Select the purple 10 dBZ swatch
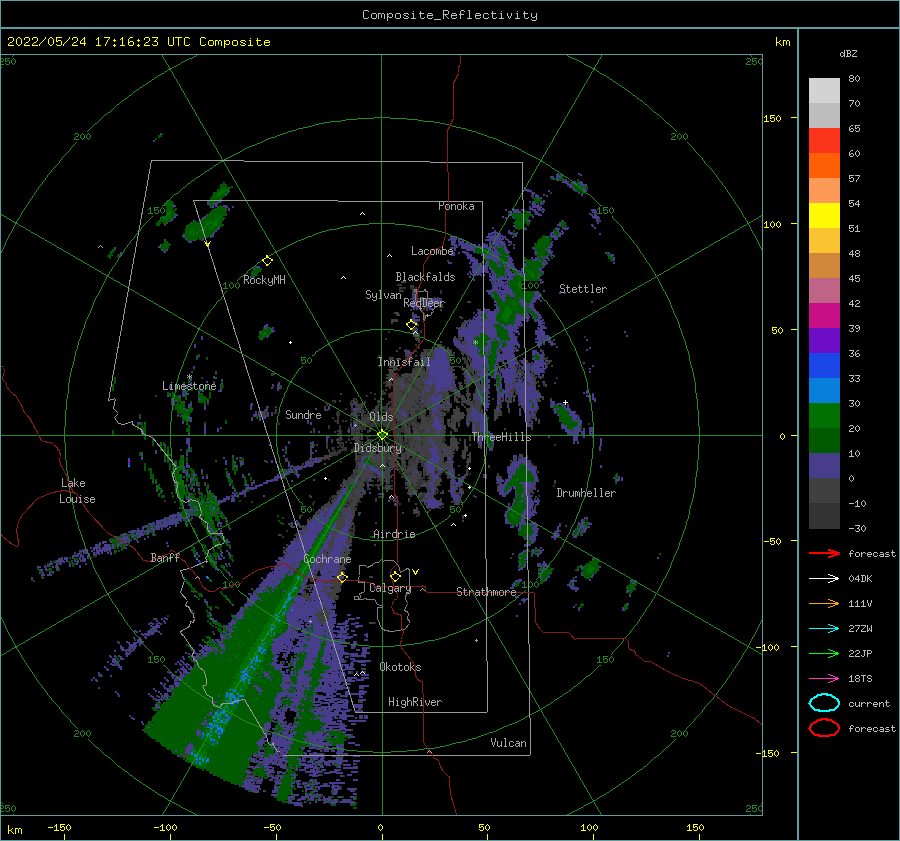 tap(824, 466)
